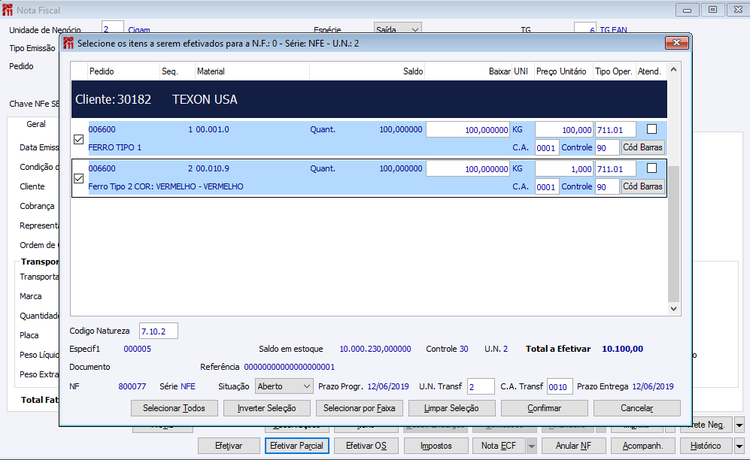Screen dimensions: 750x460
Task: Click Impostos button
Action: [x=436, y=446]
